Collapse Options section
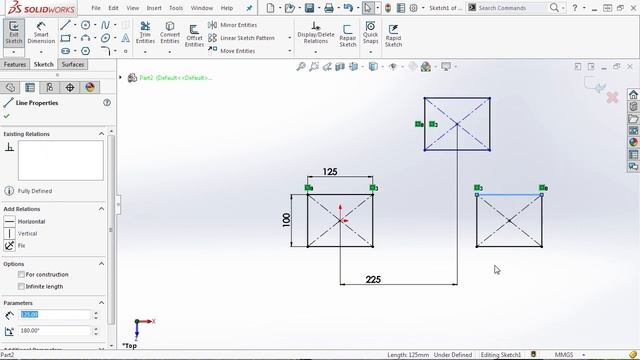This screenshot has height=360, width=640. pyautogui.click(x=101, y=264)
